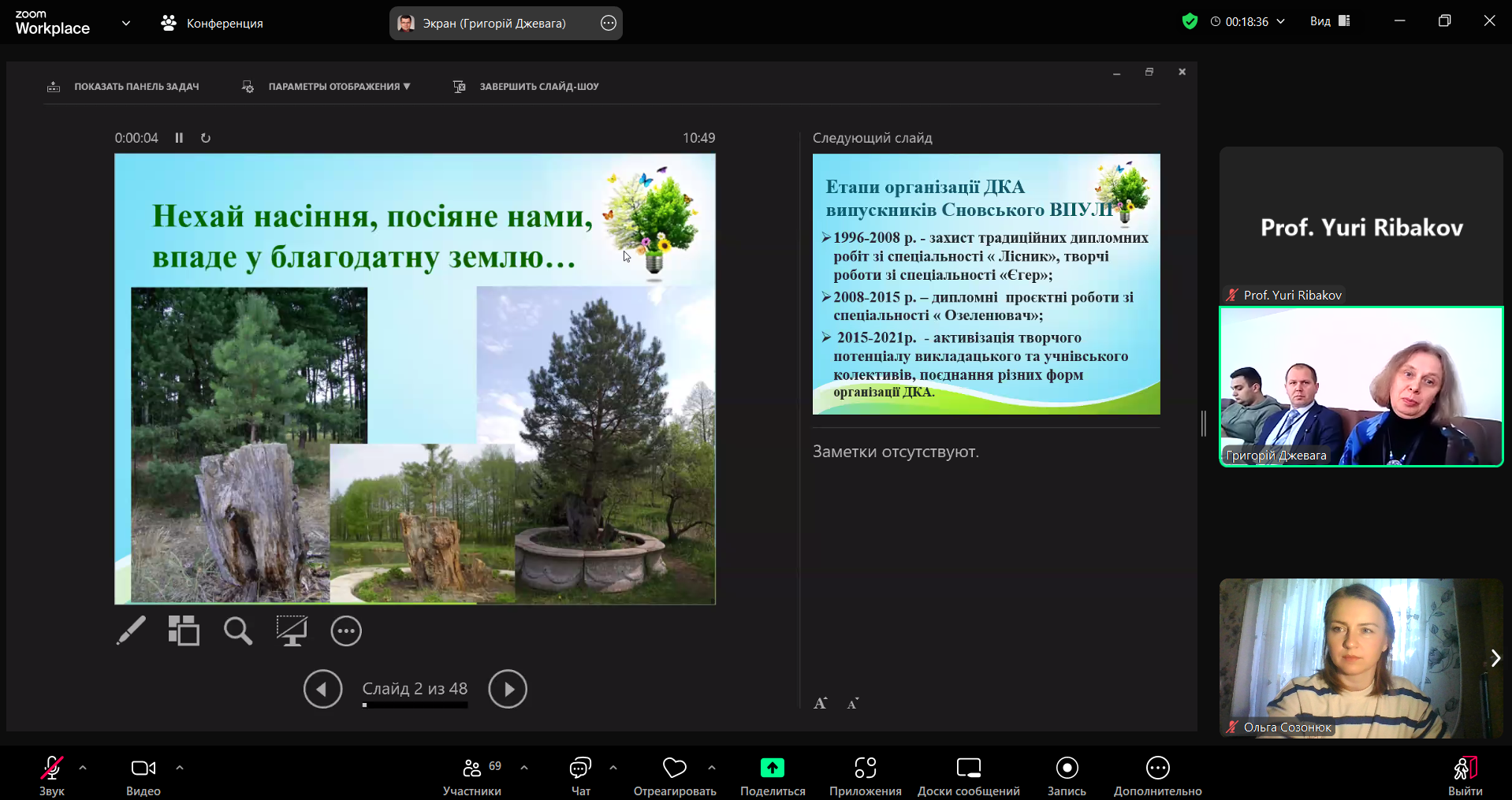
Task: Open the Zoom Workplace dropdown chevron
Action: tap(126, 23)
